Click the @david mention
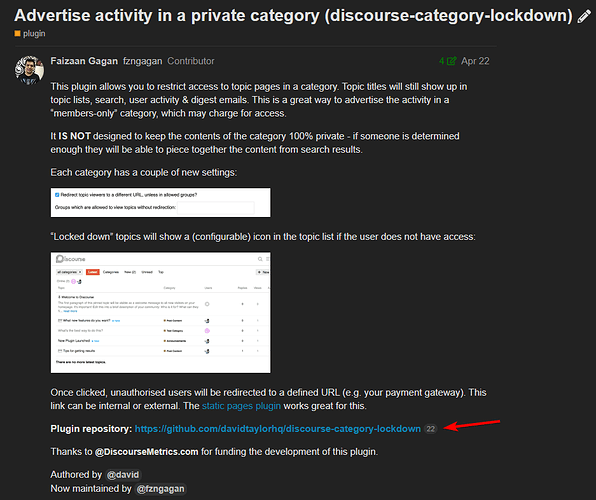 coord(122,475)
